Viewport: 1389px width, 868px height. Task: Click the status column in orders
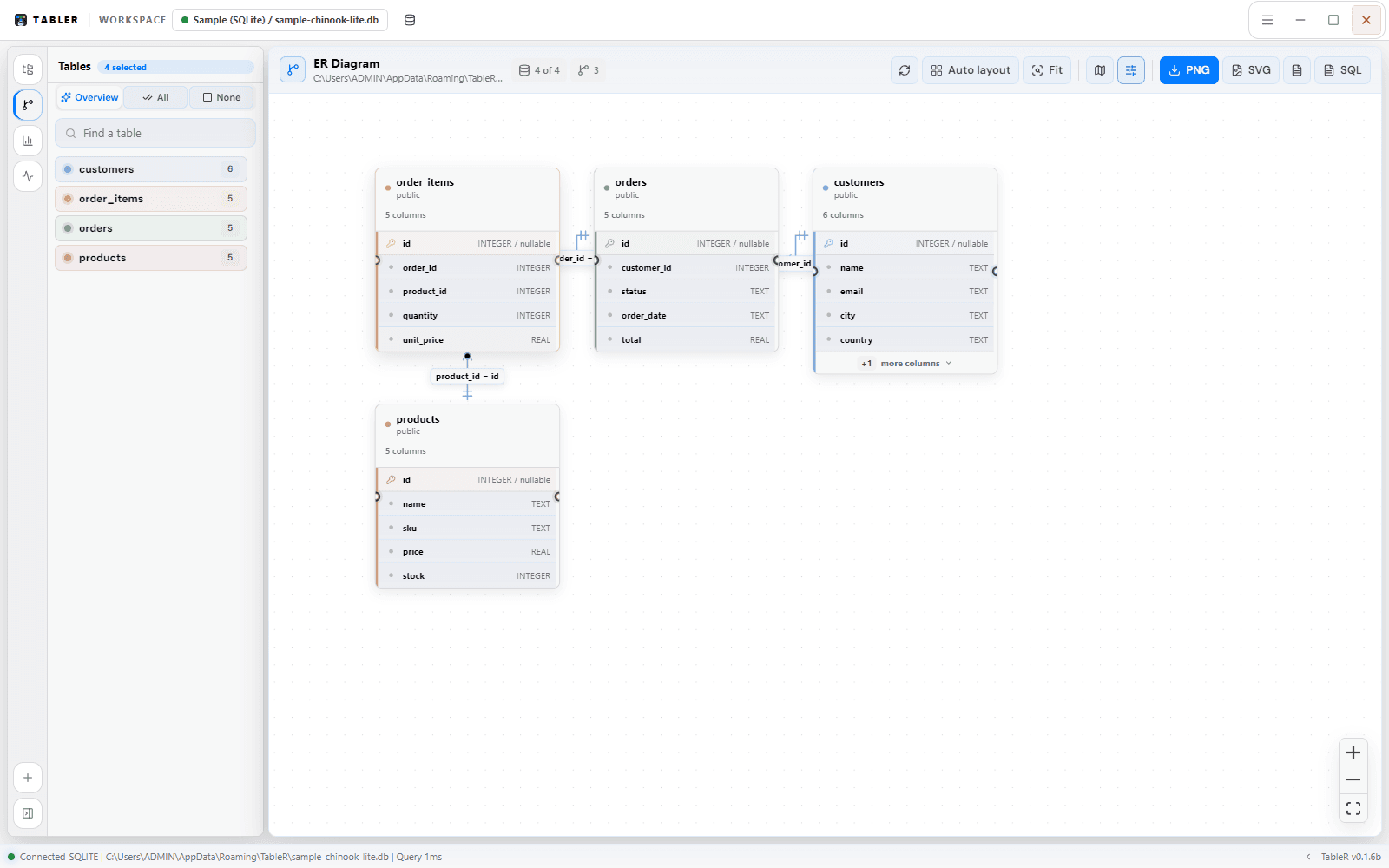coord(687,292)
